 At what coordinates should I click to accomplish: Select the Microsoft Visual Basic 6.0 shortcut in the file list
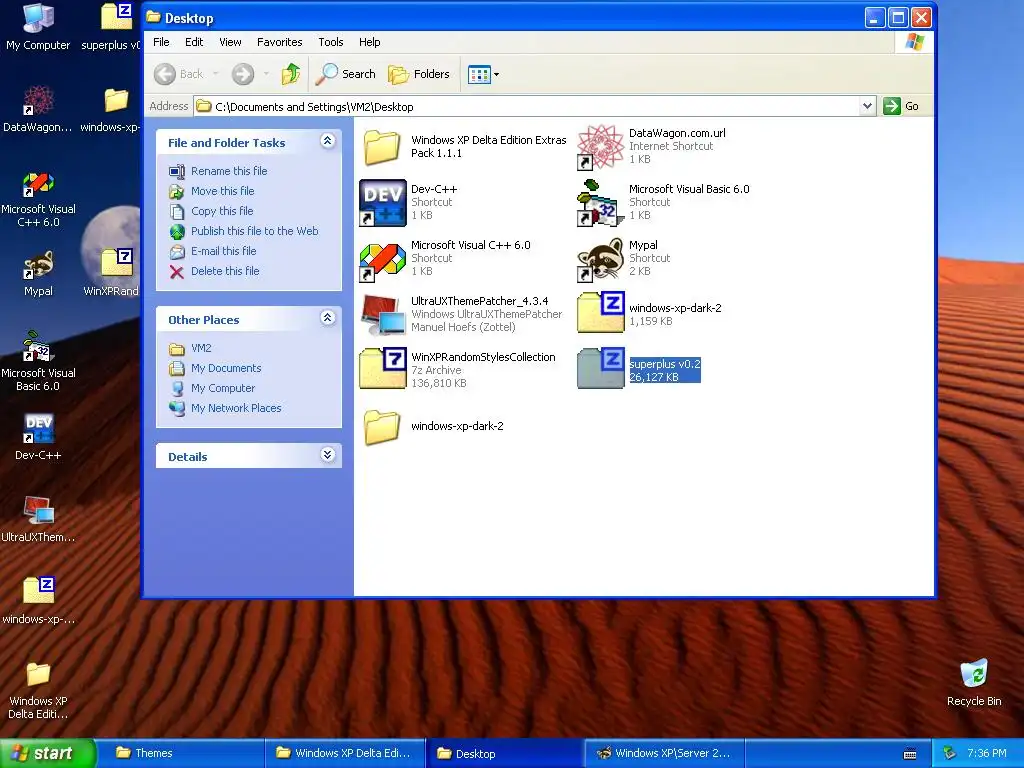pyautogui.click(x=663, y=202)
